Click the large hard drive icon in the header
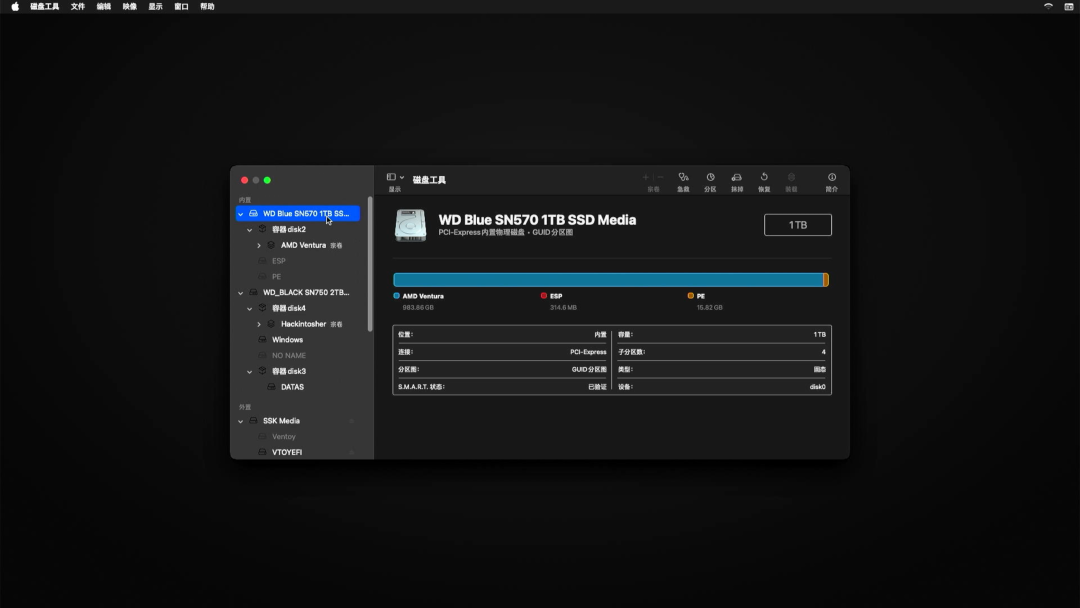This screenshot has height=608, width=1080. pyautogui.click(x=411, y=225)
